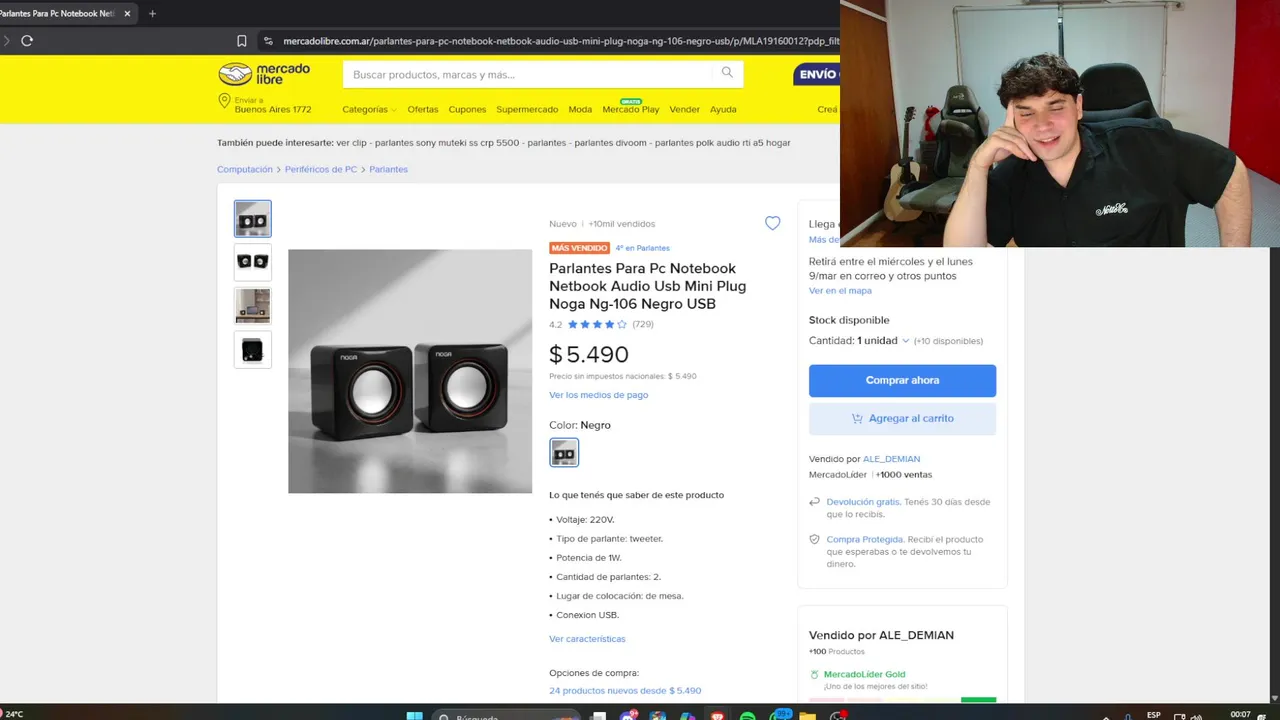Click related search 'ver clip'
Viewport: 1280px width, 720px height.
351,143
